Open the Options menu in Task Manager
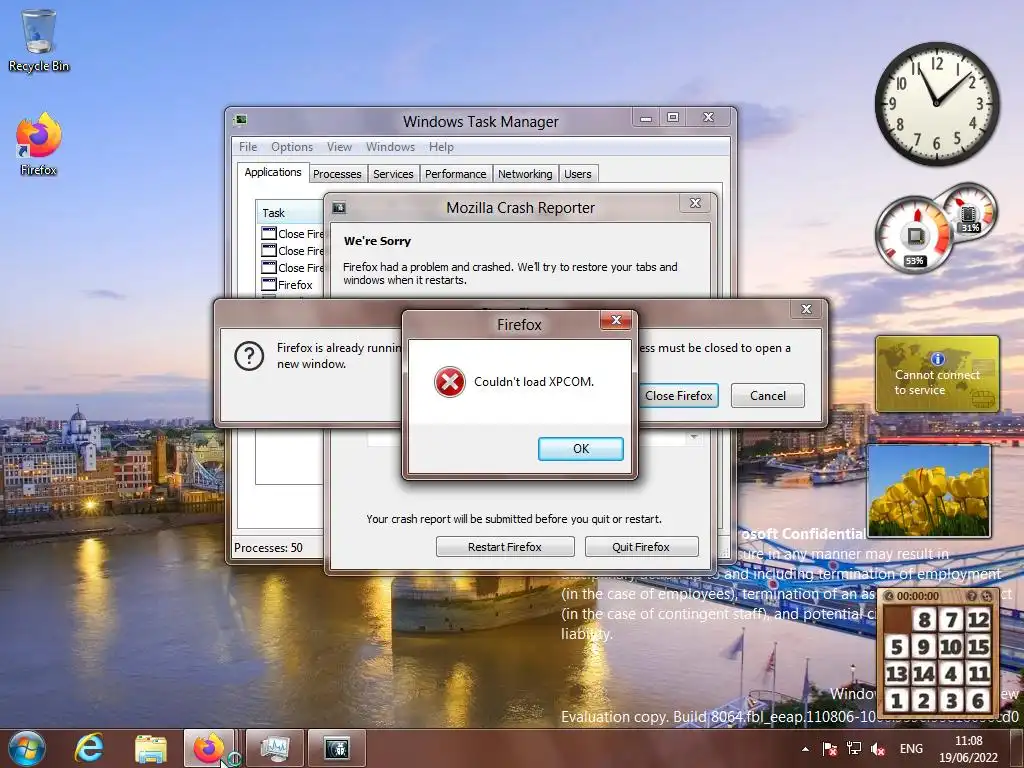Viewport: 1024px width, 768px height. tap(292, 147)
